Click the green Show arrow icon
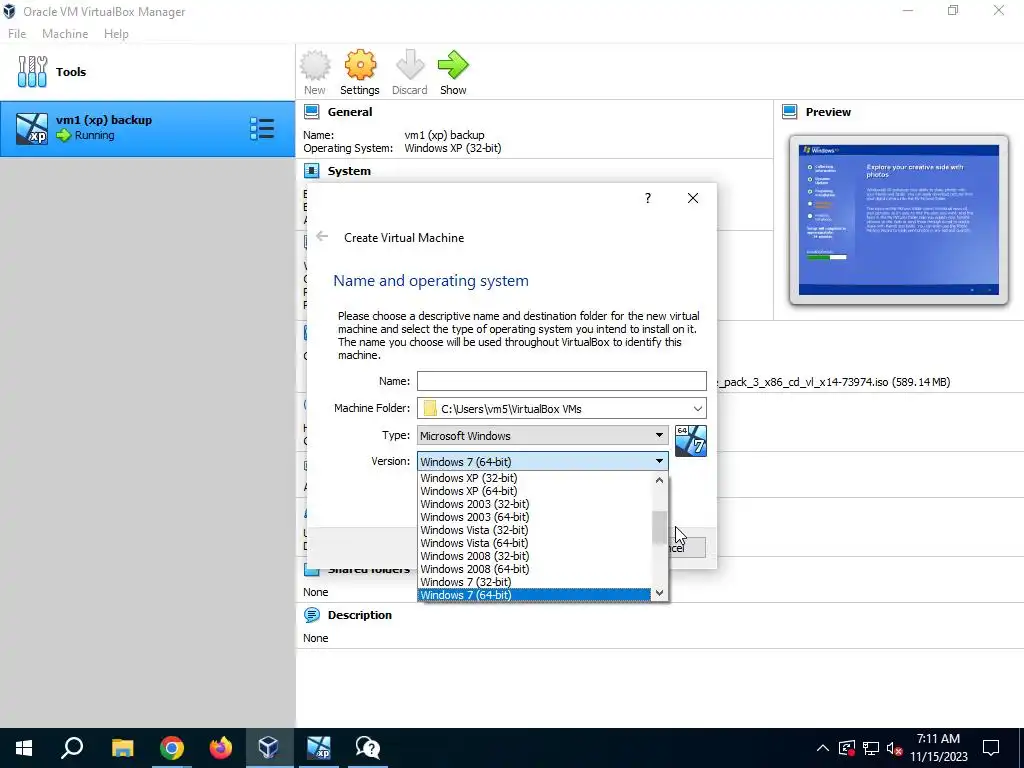Screen dimensions: 1024x768 [453, 65]
